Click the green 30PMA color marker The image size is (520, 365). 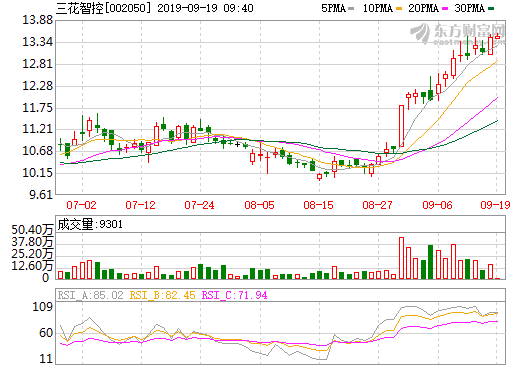[x=491, y=9]
